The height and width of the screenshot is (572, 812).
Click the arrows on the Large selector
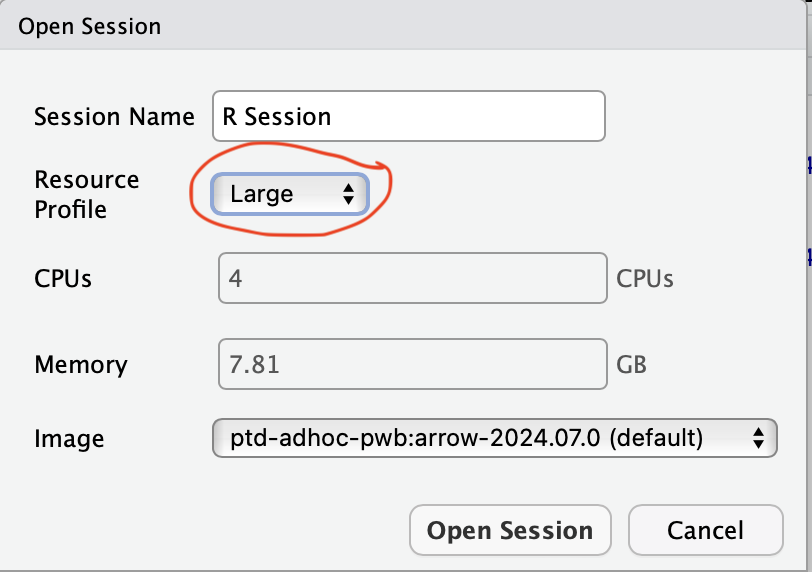click(348, 194)
